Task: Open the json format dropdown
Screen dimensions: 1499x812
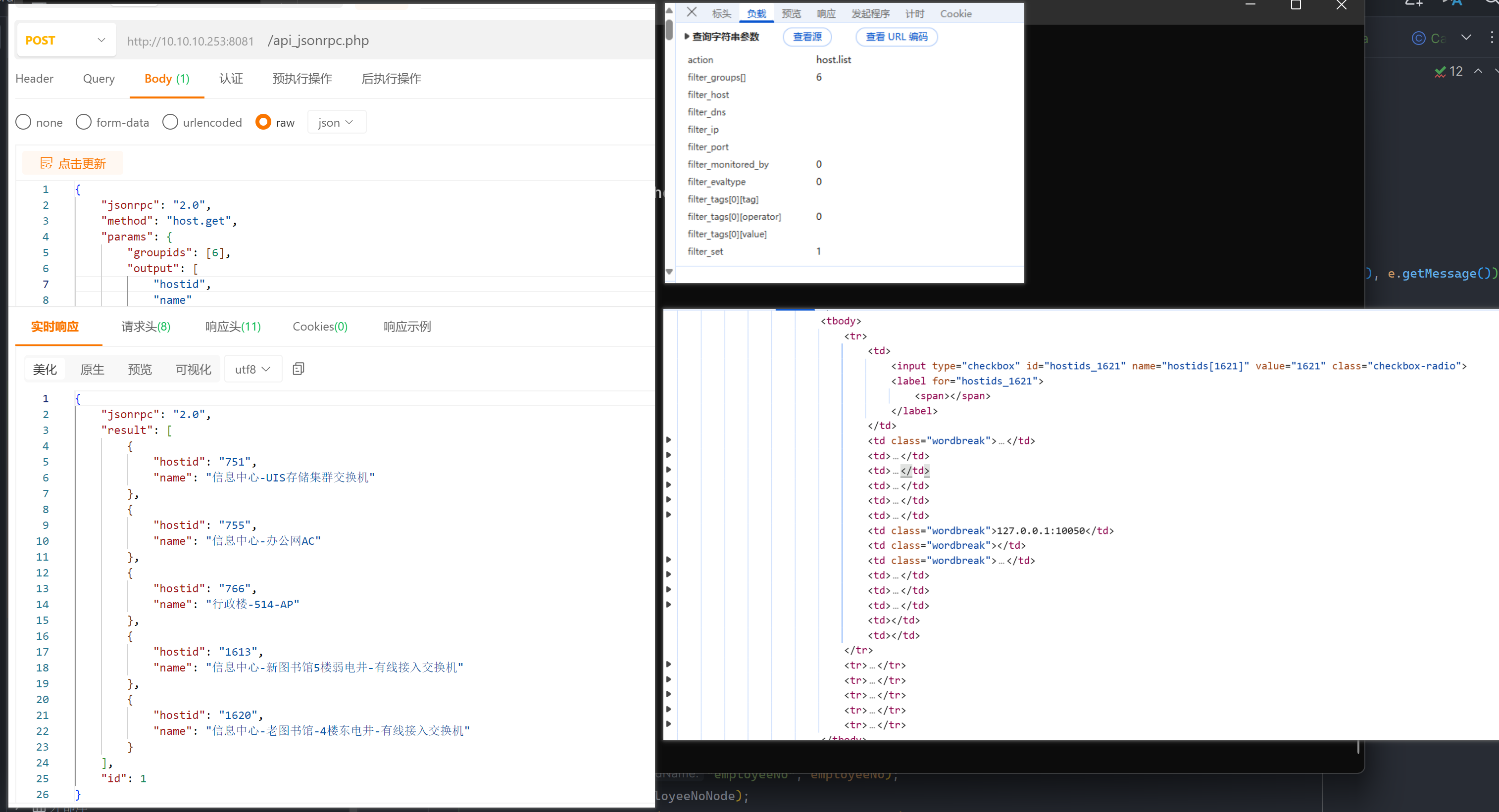Action: (x=336, y=122)
